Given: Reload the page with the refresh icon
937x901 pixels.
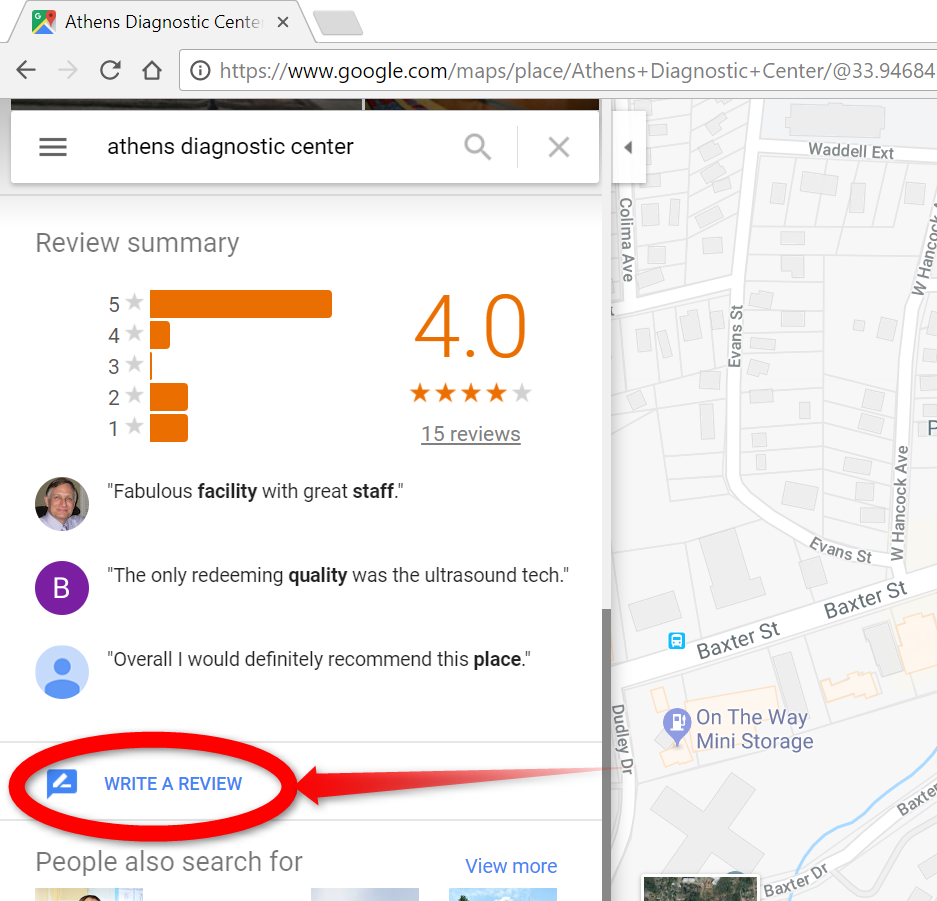Looking at the screenshot, I should [111, 71].
